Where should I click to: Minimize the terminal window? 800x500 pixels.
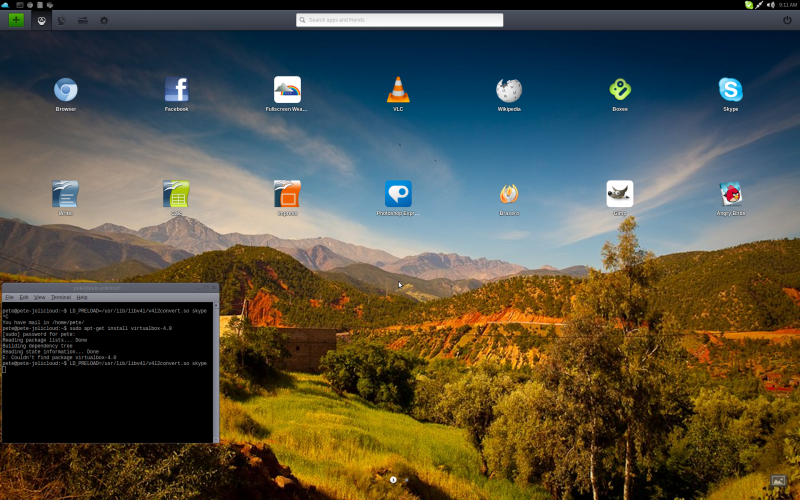coord(198,288)
